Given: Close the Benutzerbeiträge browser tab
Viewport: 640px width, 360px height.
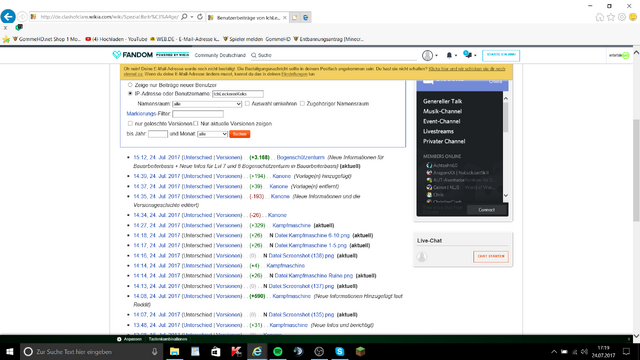Looking at the screenshot, I should pyautogui.click(x=285, y=18).
